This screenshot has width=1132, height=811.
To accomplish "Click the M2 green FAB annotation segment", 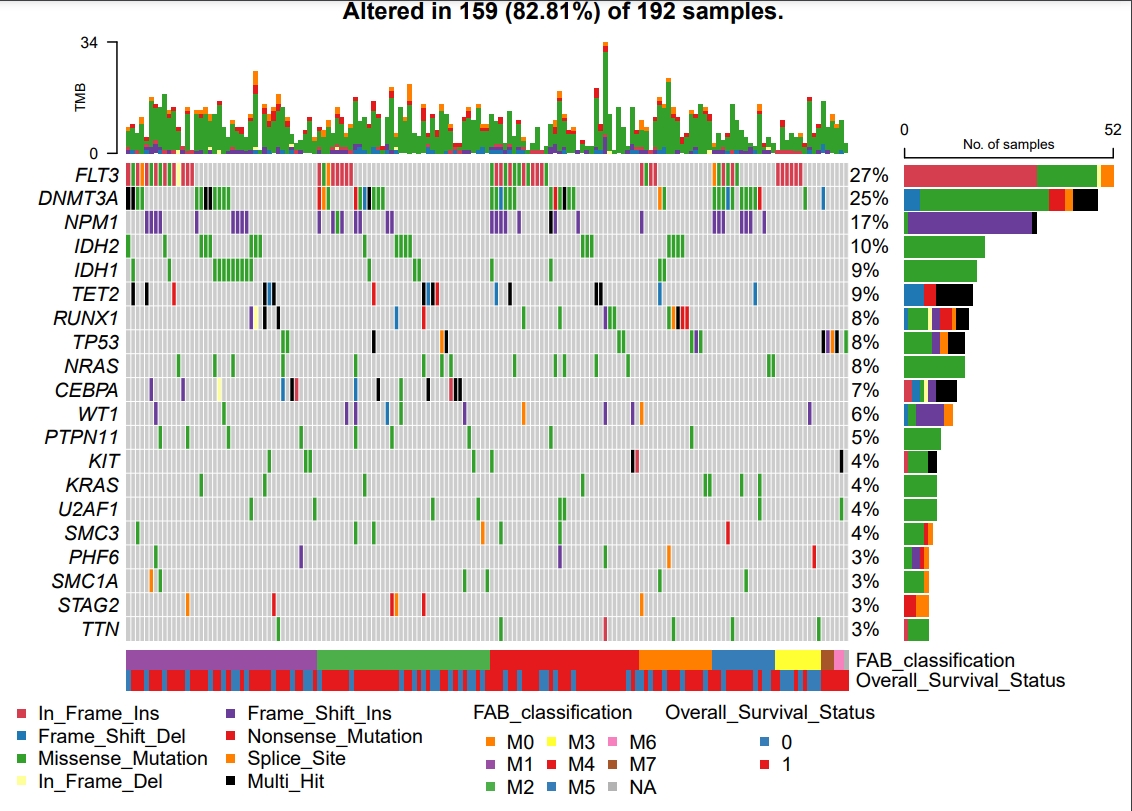I will pos(403,659).
